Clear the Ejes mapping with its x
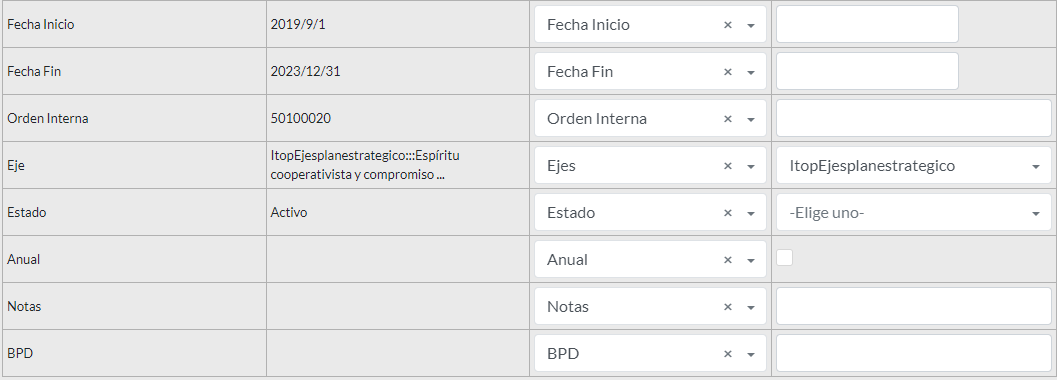 pos(727,166)
